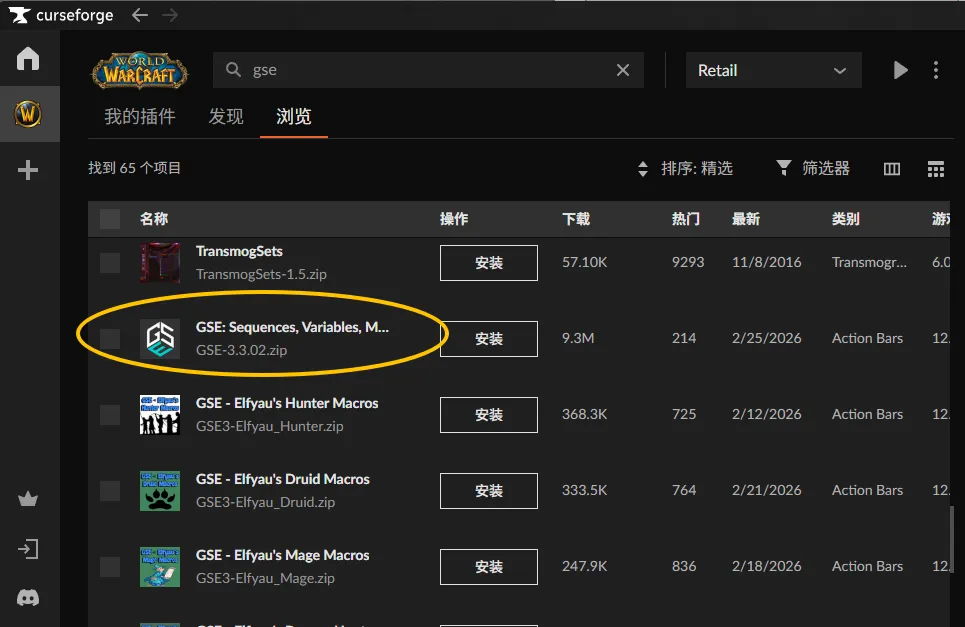Open GSE - Elfyau's Mage Macros title

(x=283, y=555)
